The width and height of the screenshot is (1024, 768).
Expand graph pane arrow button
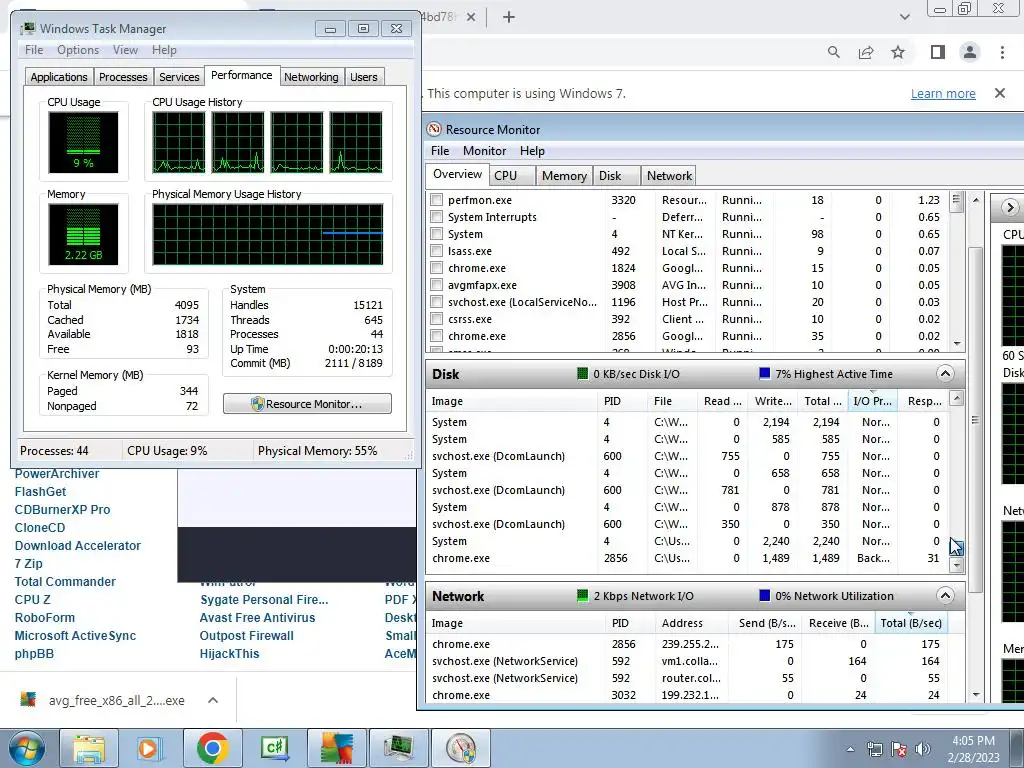(x=1010, y=208)
